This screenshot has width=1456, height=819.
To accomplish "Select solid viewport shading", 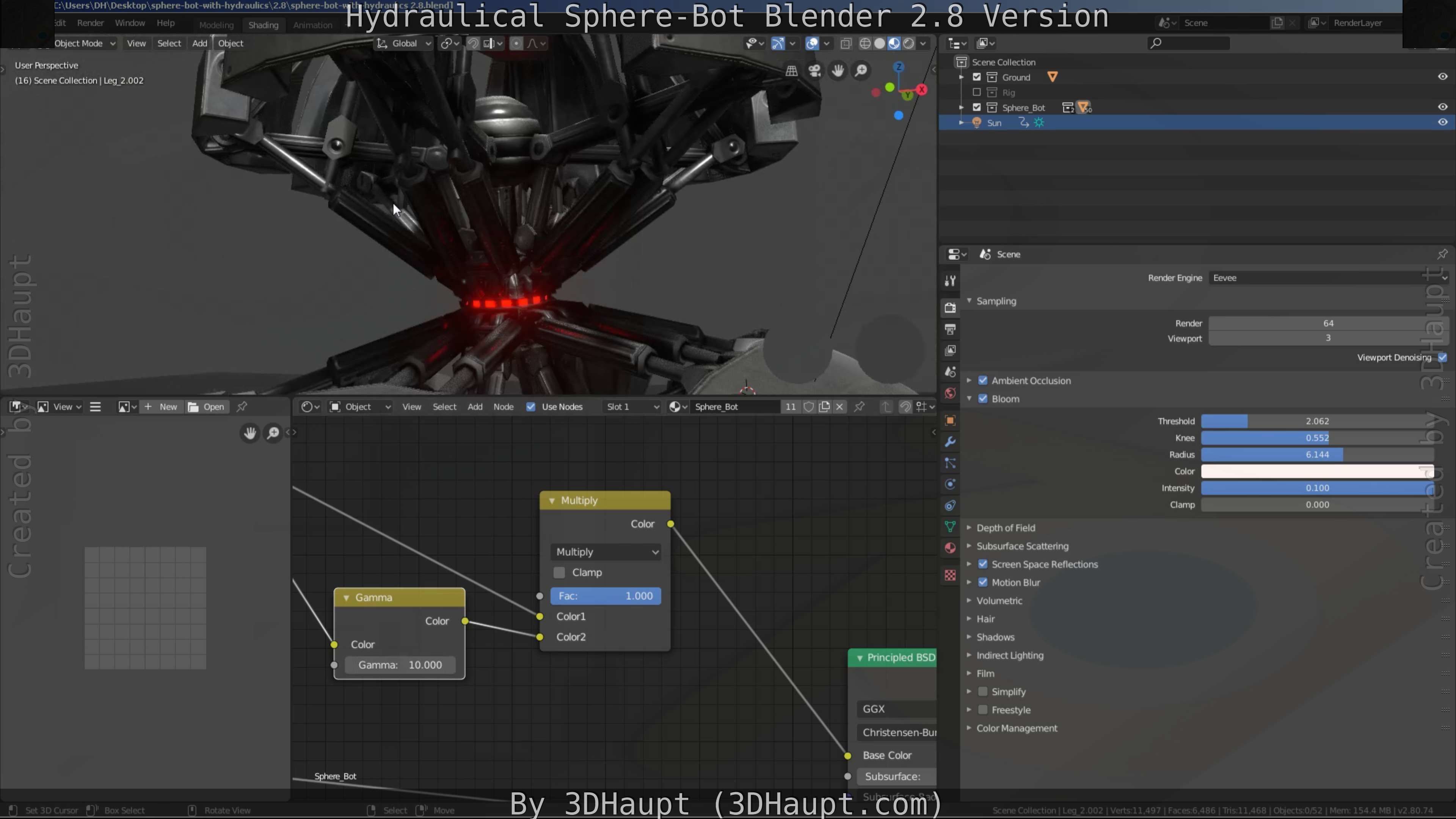I will [880, 44].
